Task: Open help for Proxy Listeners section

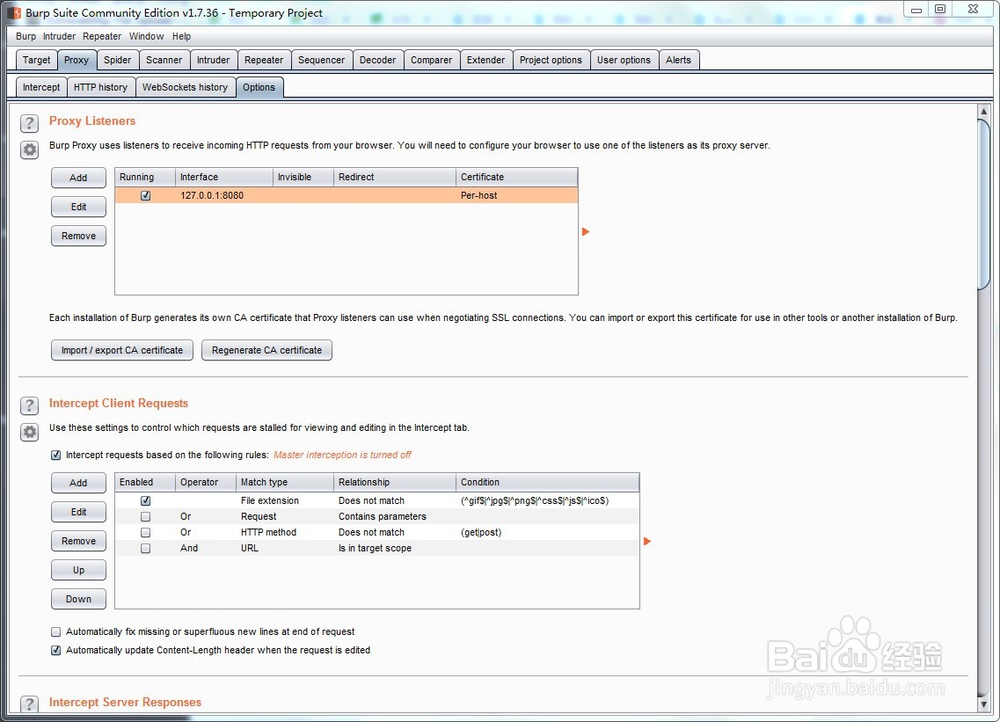Action: pyautogui.click(x=29, y=122)
